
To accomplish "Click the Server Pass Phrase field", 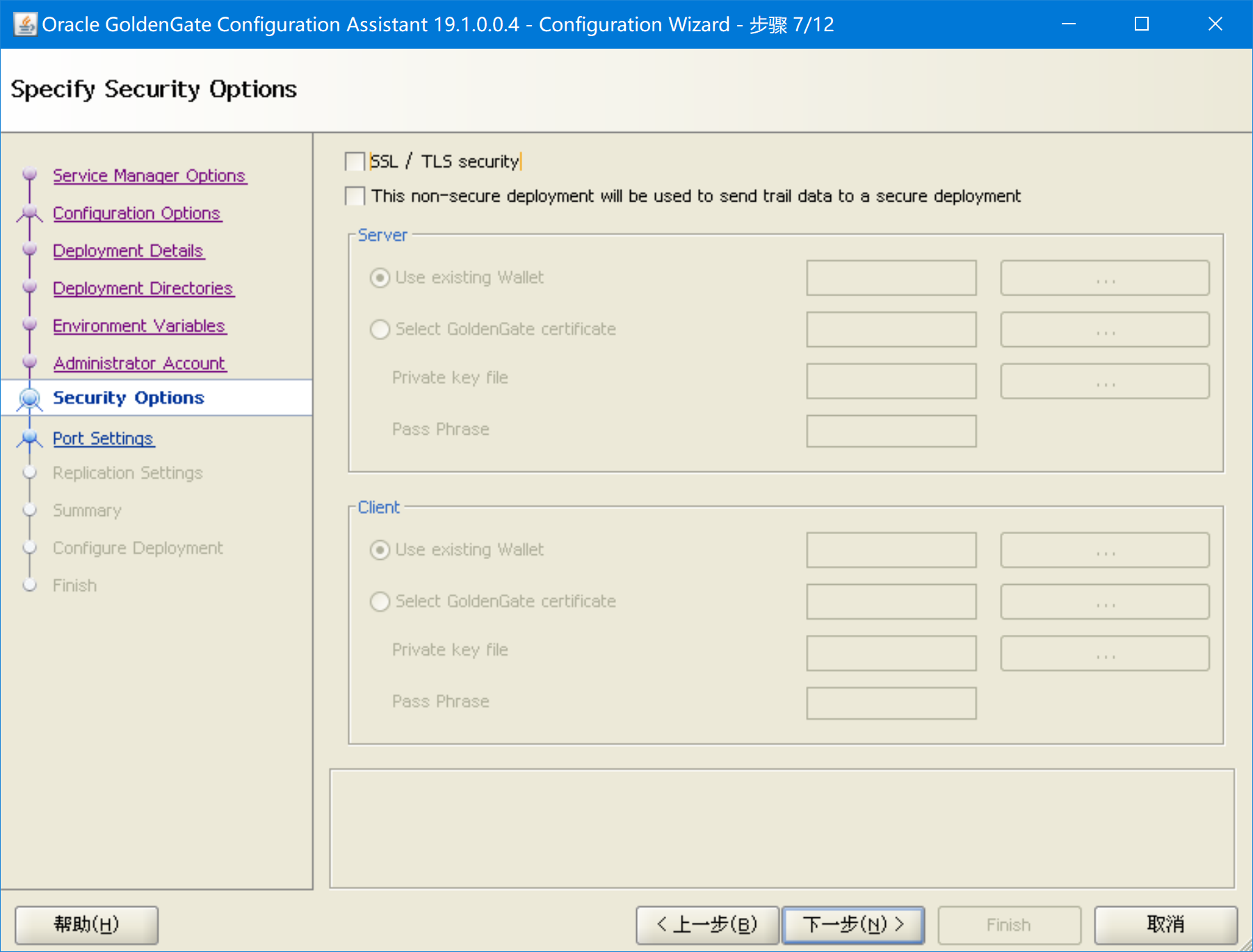I will (891, 431).
